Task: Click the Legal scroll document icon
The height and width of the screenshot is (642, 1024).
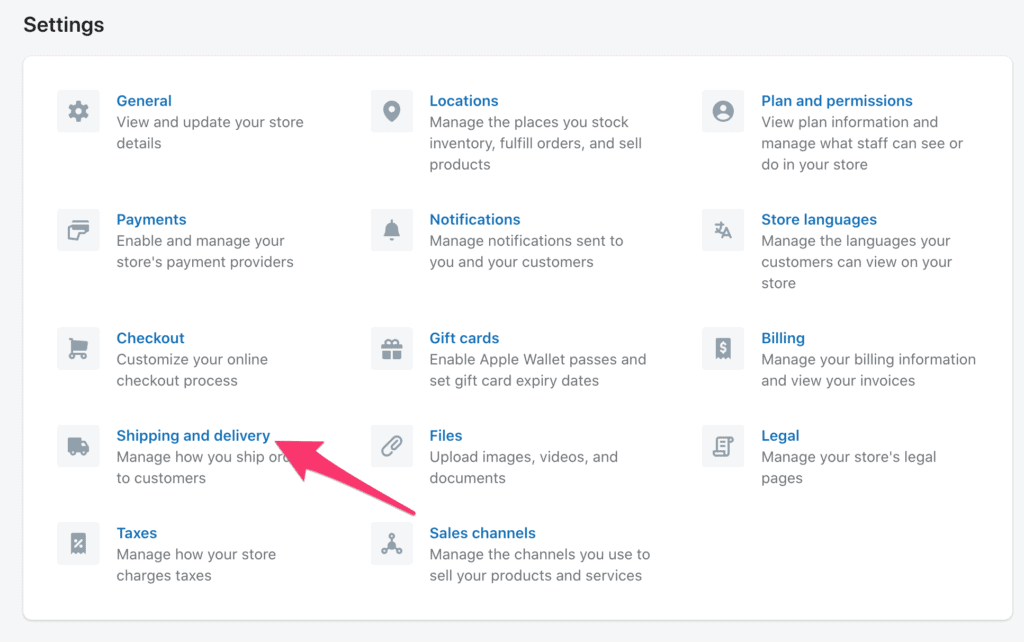Action: coord(722,446)
